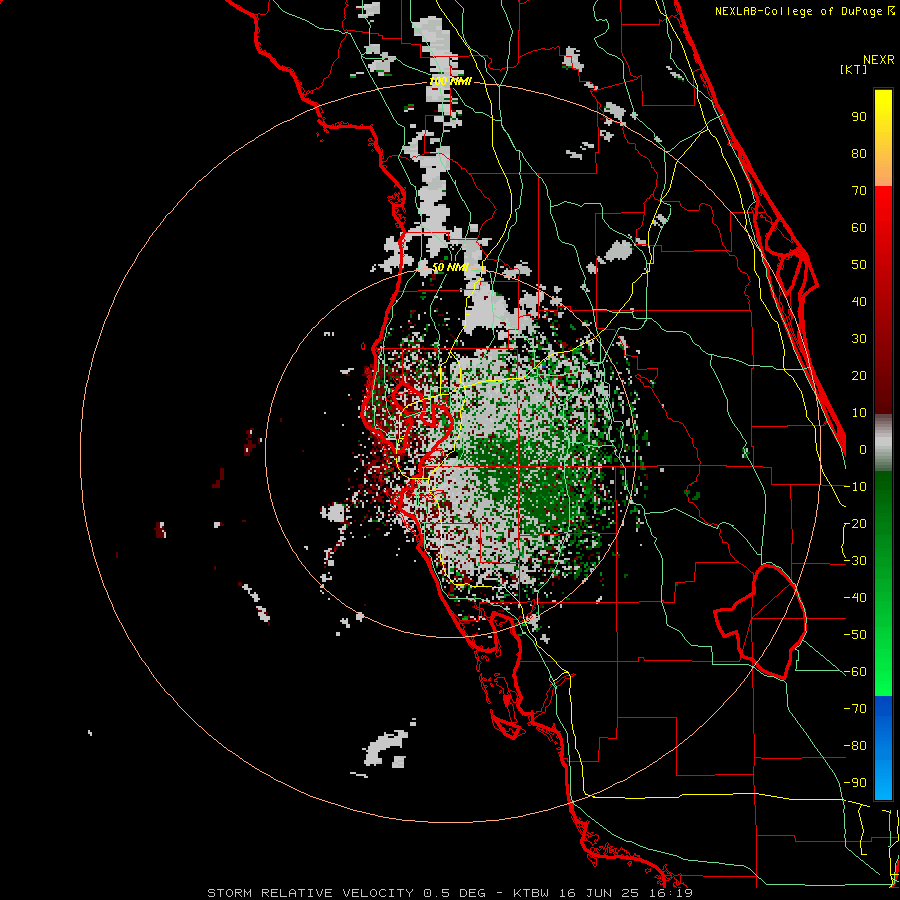Viewport: 900px width, 900px height.
Task: Click the positive 80 scale value
Action: [x=859, y=154]
